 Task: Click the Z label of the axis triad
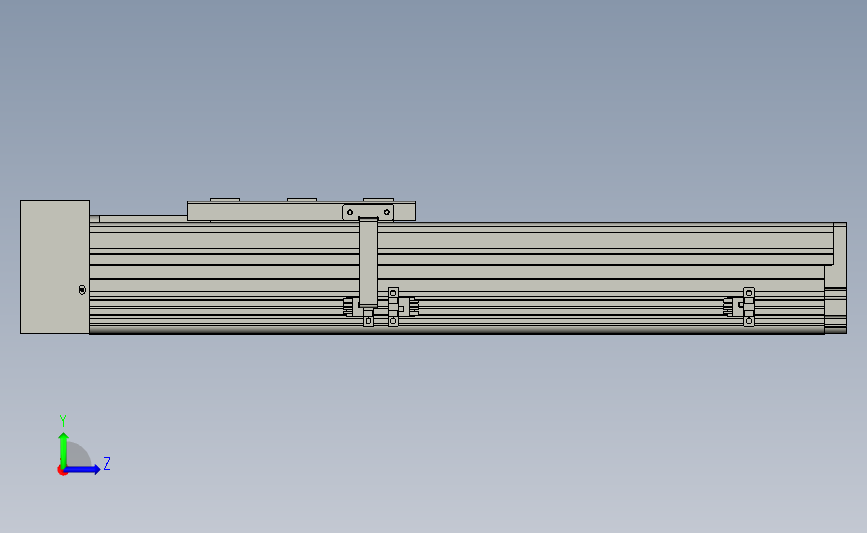click(107, 463)
